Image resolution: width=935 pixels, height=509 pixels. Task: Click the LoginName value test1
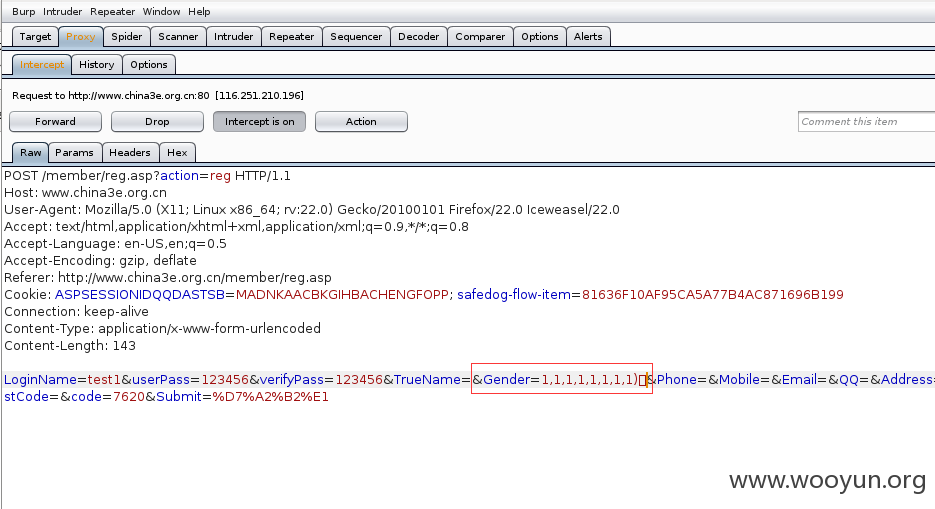click(x=104, y=380)
